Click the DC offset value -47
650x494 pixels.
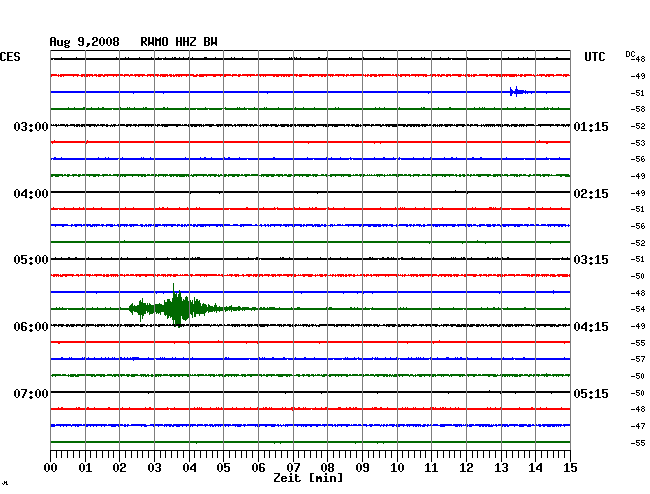point(638,426)
